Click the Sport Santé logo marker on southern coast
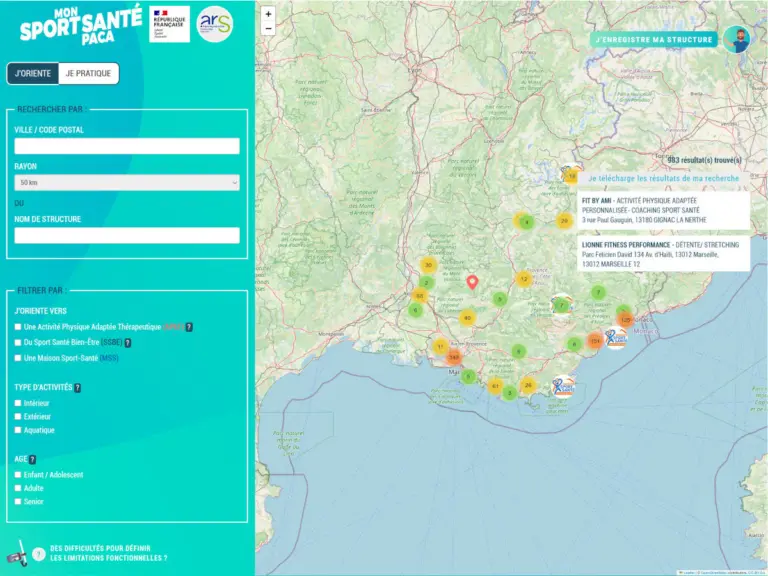Screen dimensions: 768x576 pos(563,387)
